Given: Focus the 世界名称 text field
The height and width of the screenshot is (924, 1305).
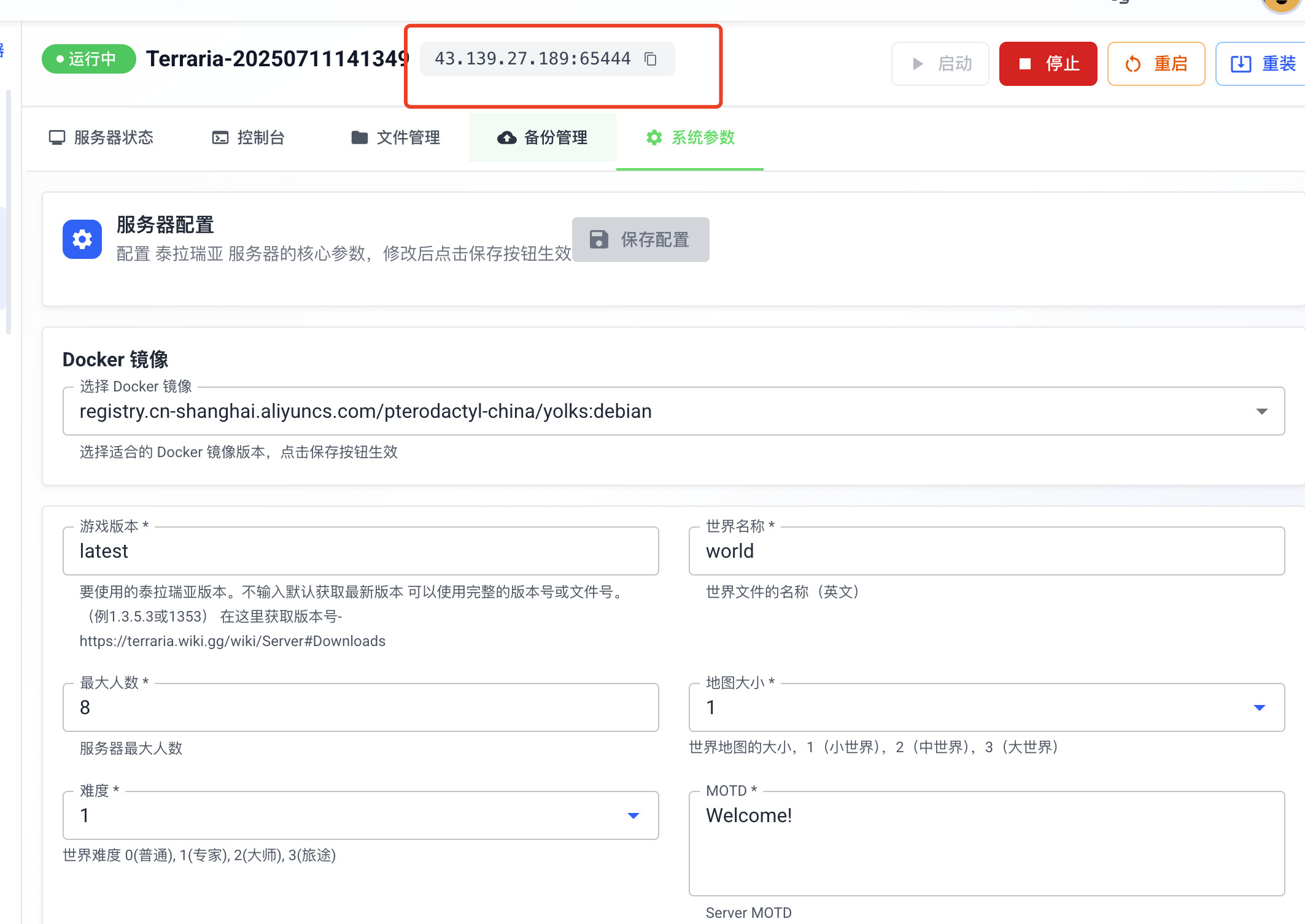Looking at the screenshot, I should click(986, 551).
